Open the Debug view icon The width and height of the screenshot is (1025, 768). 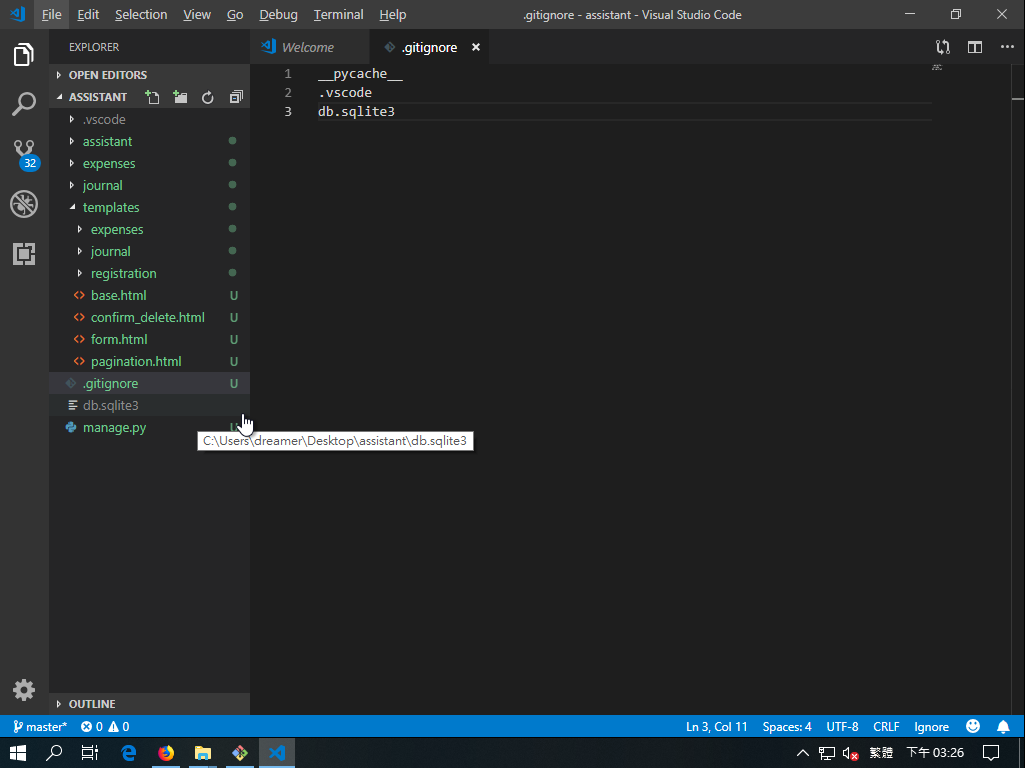(24, 204)
